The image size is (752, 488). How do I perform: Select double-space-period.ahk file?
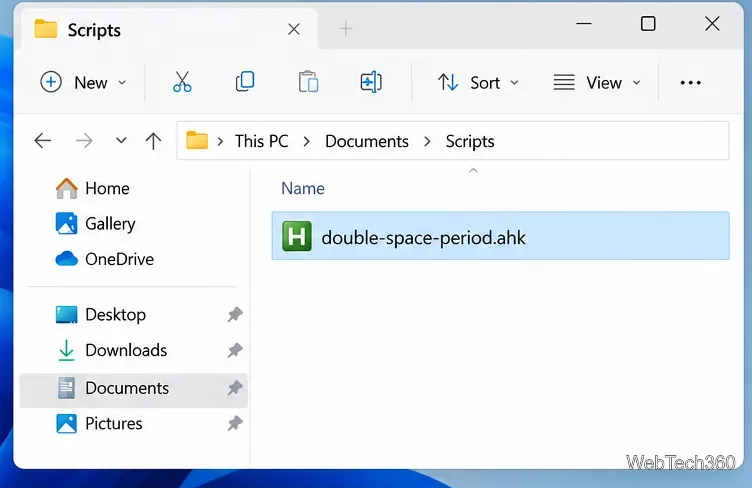click(500, 236)
